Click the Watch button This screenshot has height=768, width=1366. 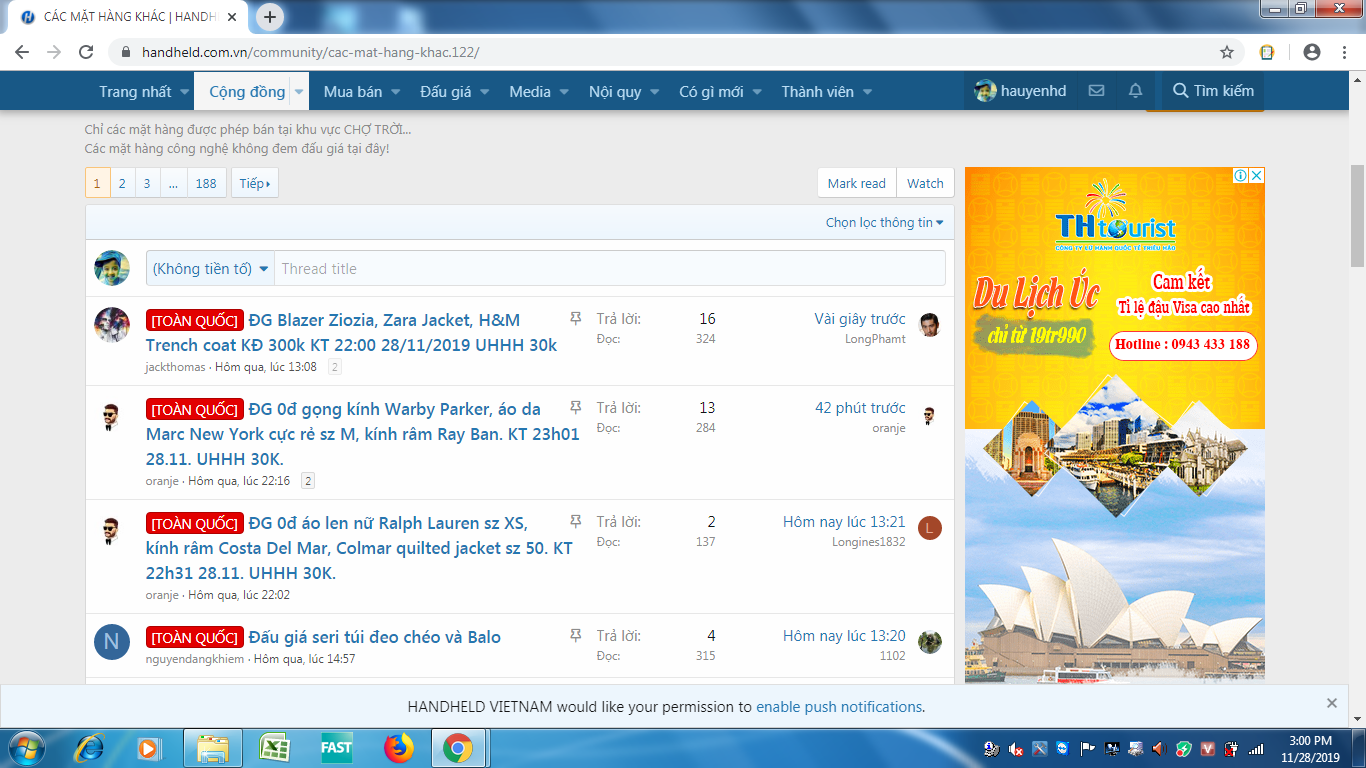pyautogui.click(x=925, y=183)
